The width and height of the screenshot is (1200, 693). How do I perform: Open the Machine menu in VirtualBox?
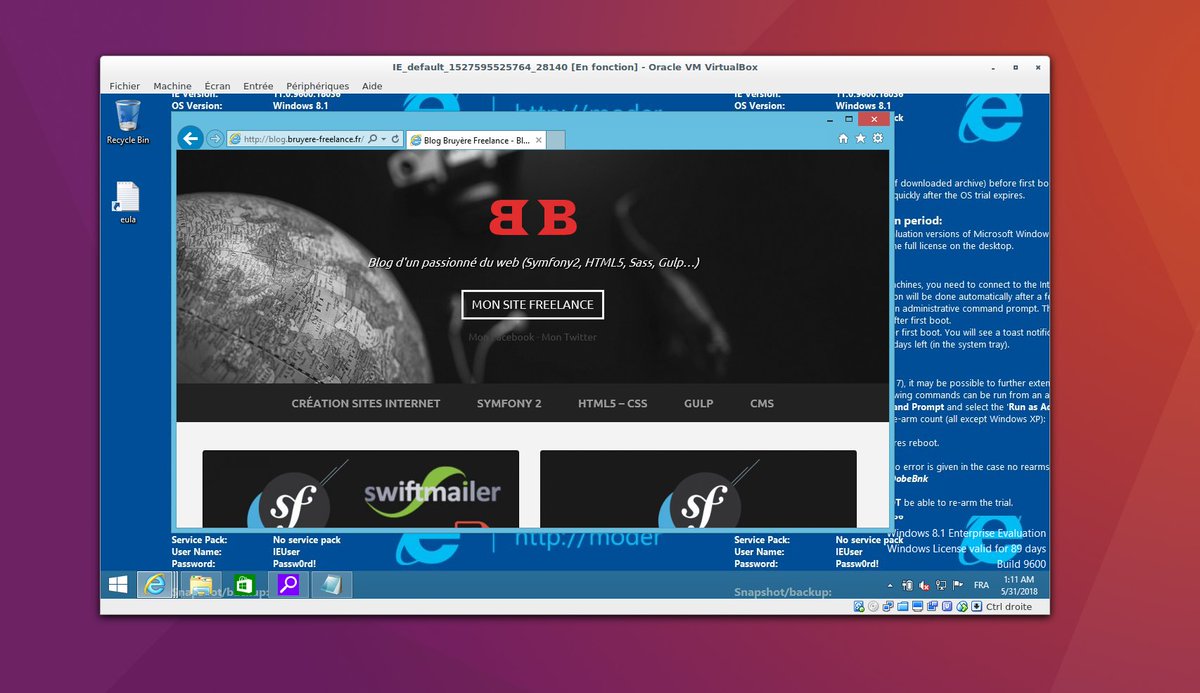tap(173, 86)
